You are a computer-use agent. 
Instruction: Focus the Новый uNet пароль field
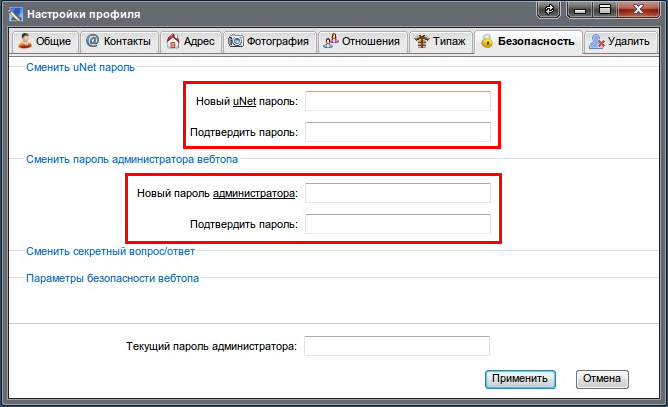pos(397,101)
